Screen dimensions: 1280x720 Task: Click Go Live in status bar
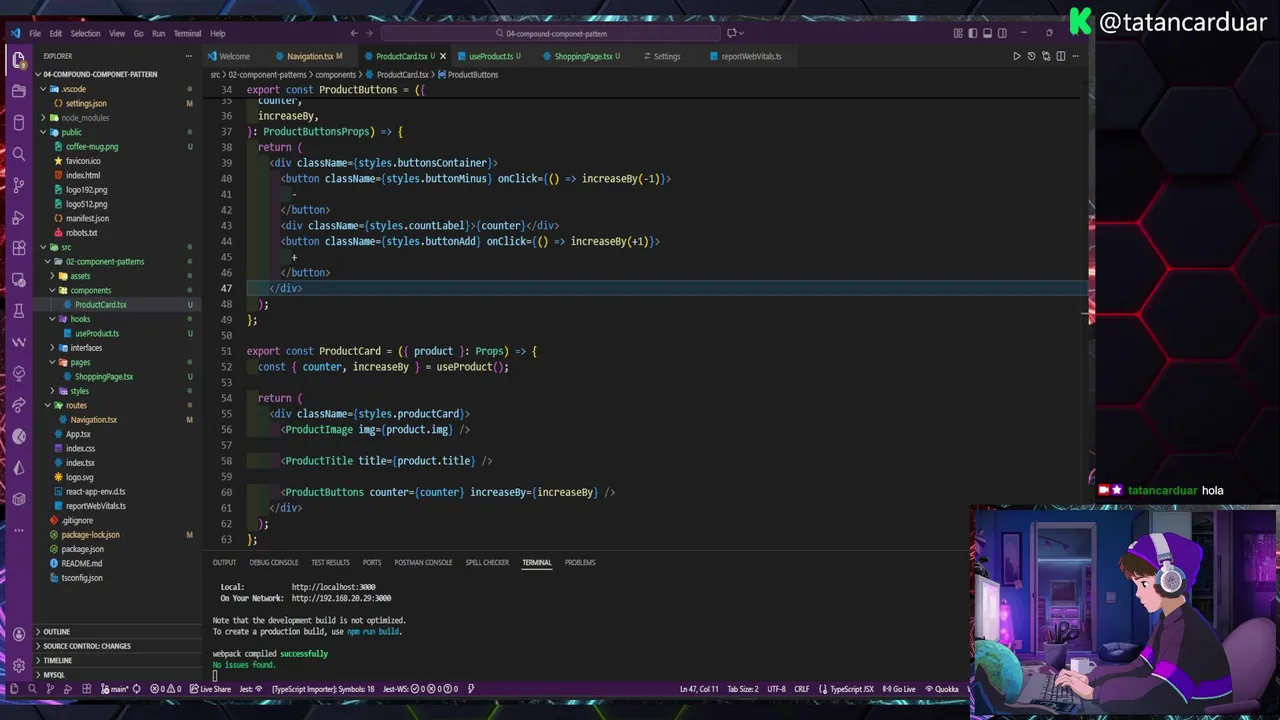(x=899, y=689)
